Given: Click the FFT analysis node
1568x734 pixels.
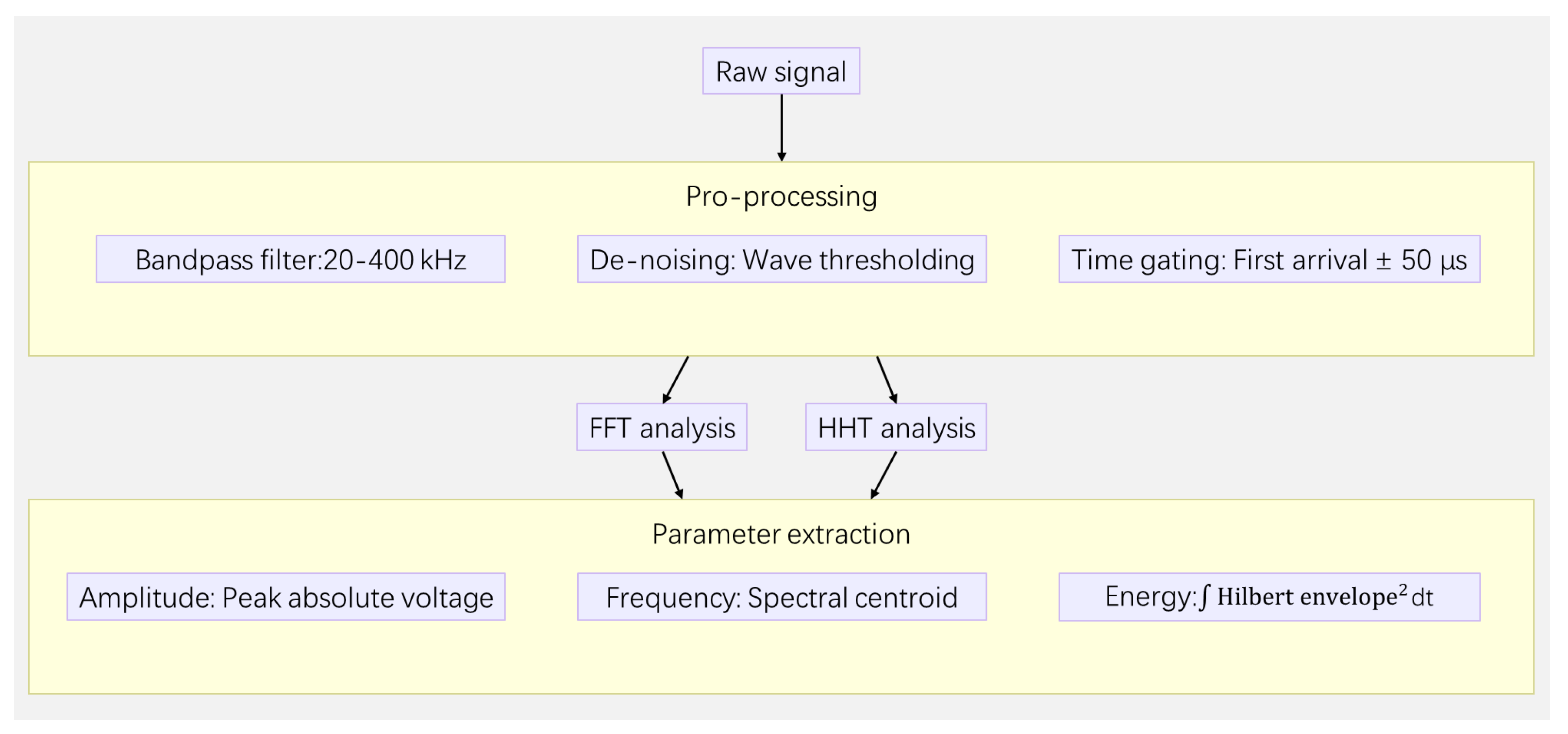Looking at the screenshot, I should (662, 427).
